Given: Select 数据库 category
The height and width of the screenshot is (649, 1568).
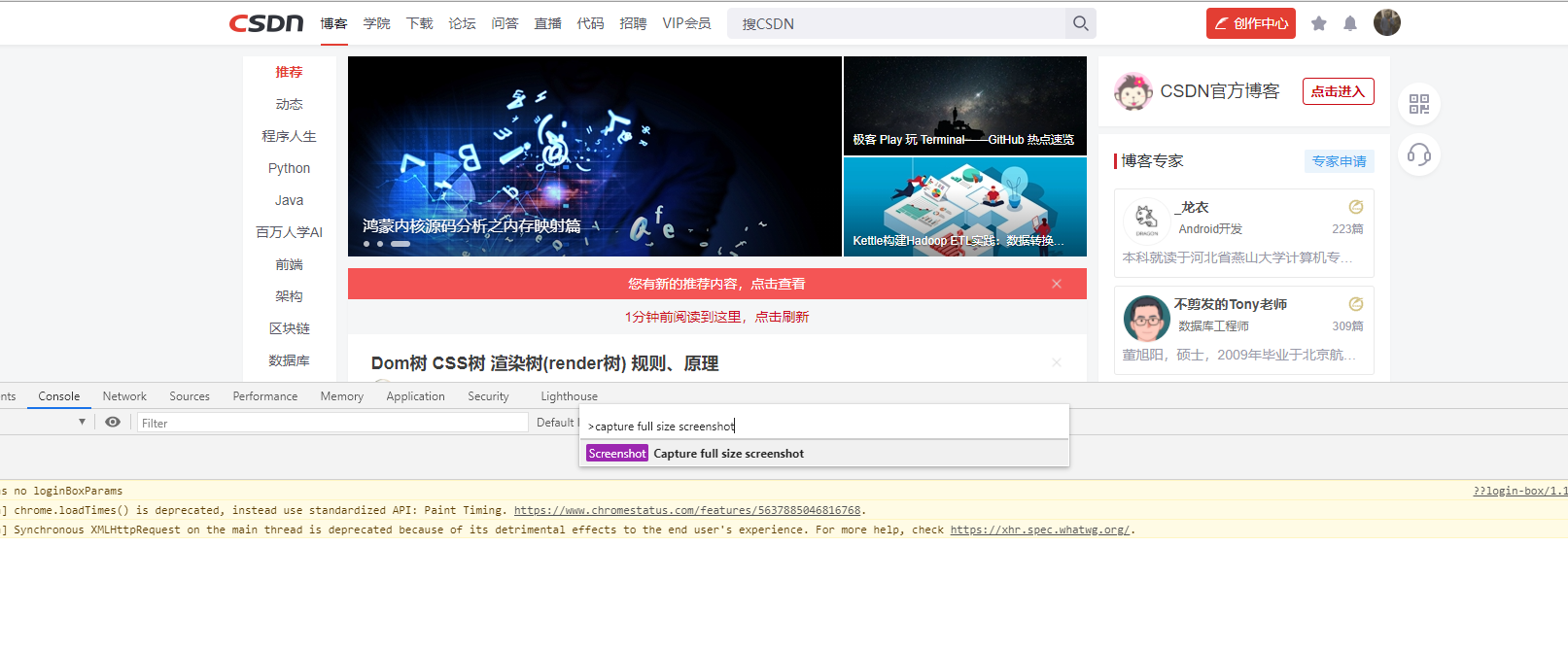Looking at the screenshot, I should tap(289, 360).
